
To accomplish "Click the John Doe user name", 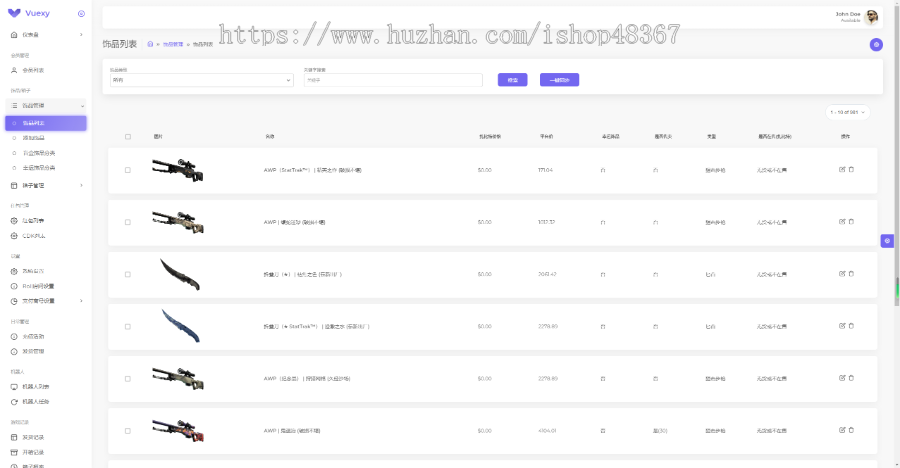I will 848,14.
